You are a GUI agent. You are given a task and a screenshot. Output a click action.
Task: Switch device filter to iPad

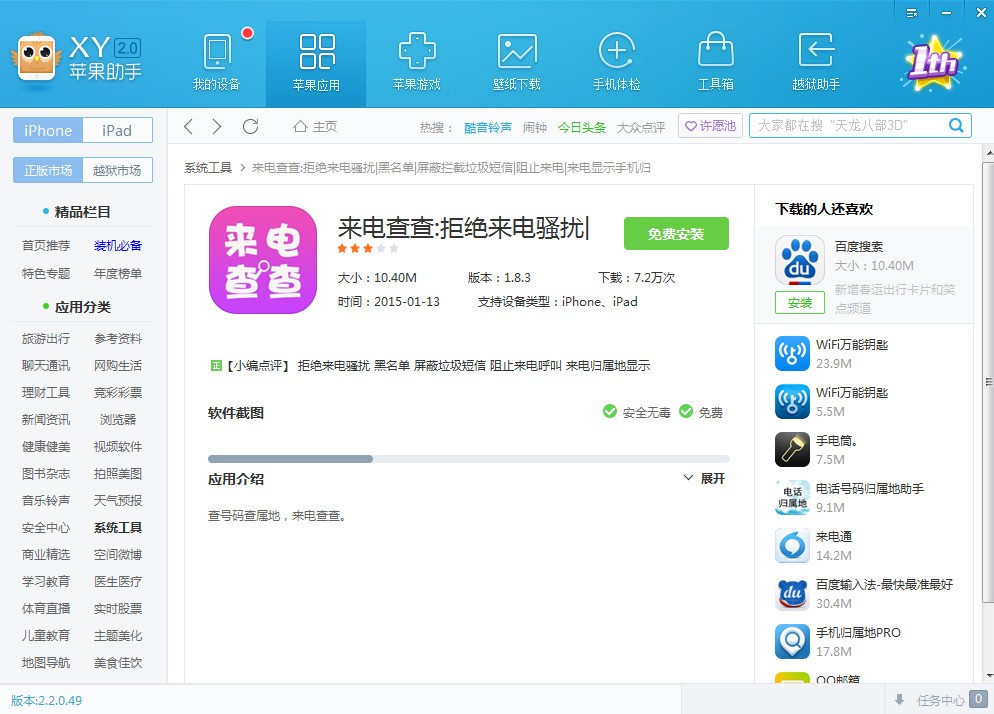click(x=117, y=131)
